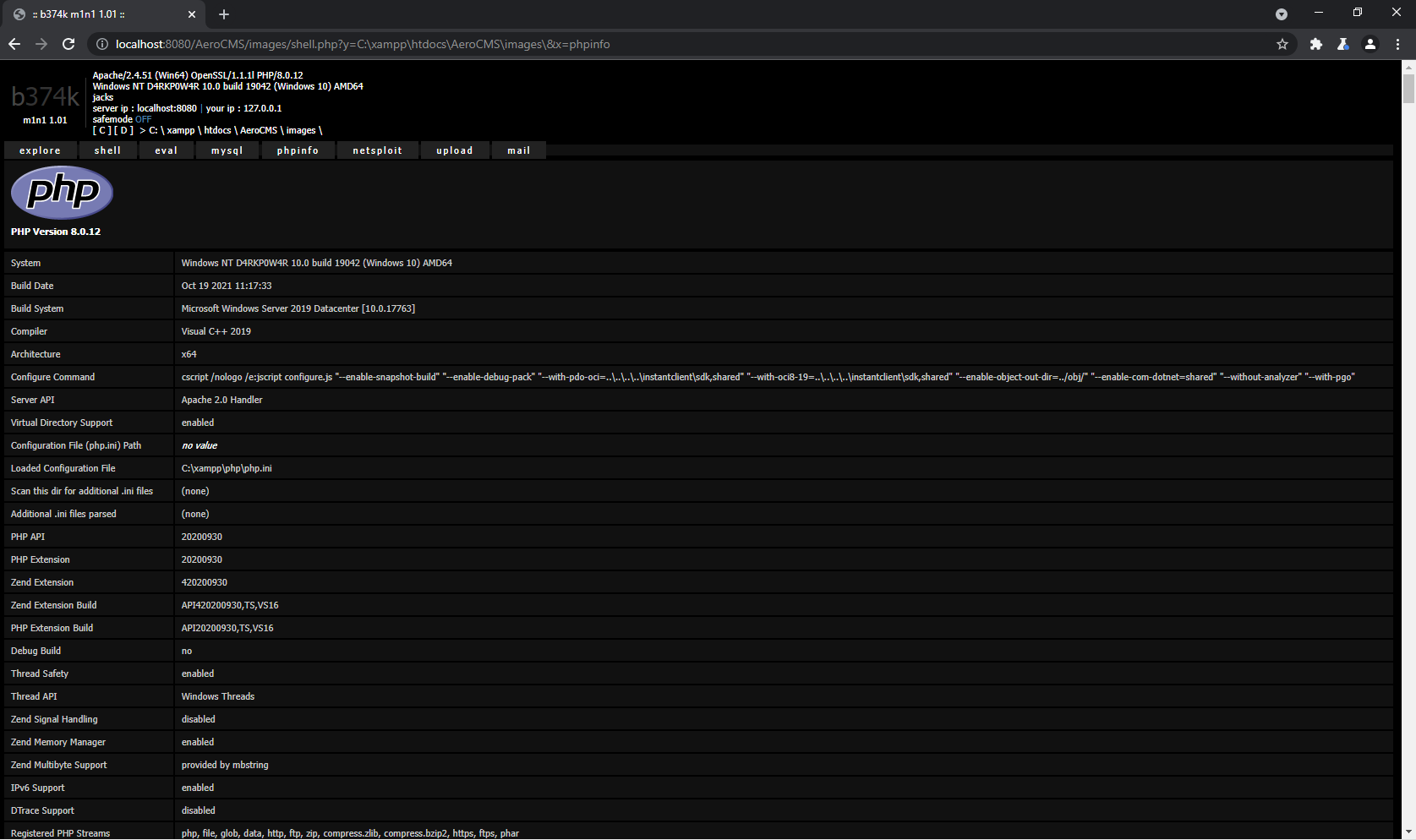Navigate to AeroCMS folder in path

tap(259, 130)
